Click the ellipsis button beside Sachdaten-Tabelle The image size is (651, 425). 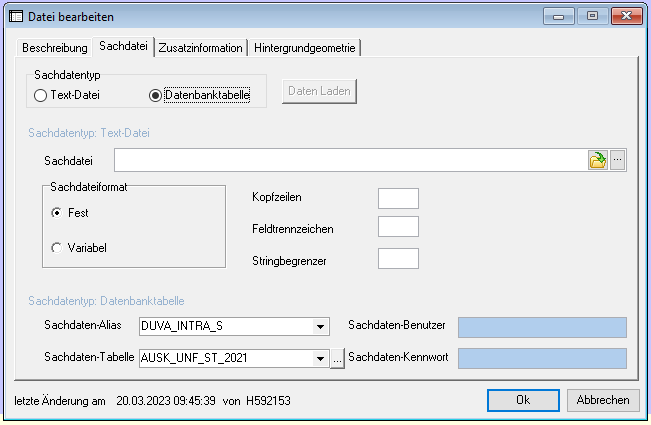tap(337, 359)
